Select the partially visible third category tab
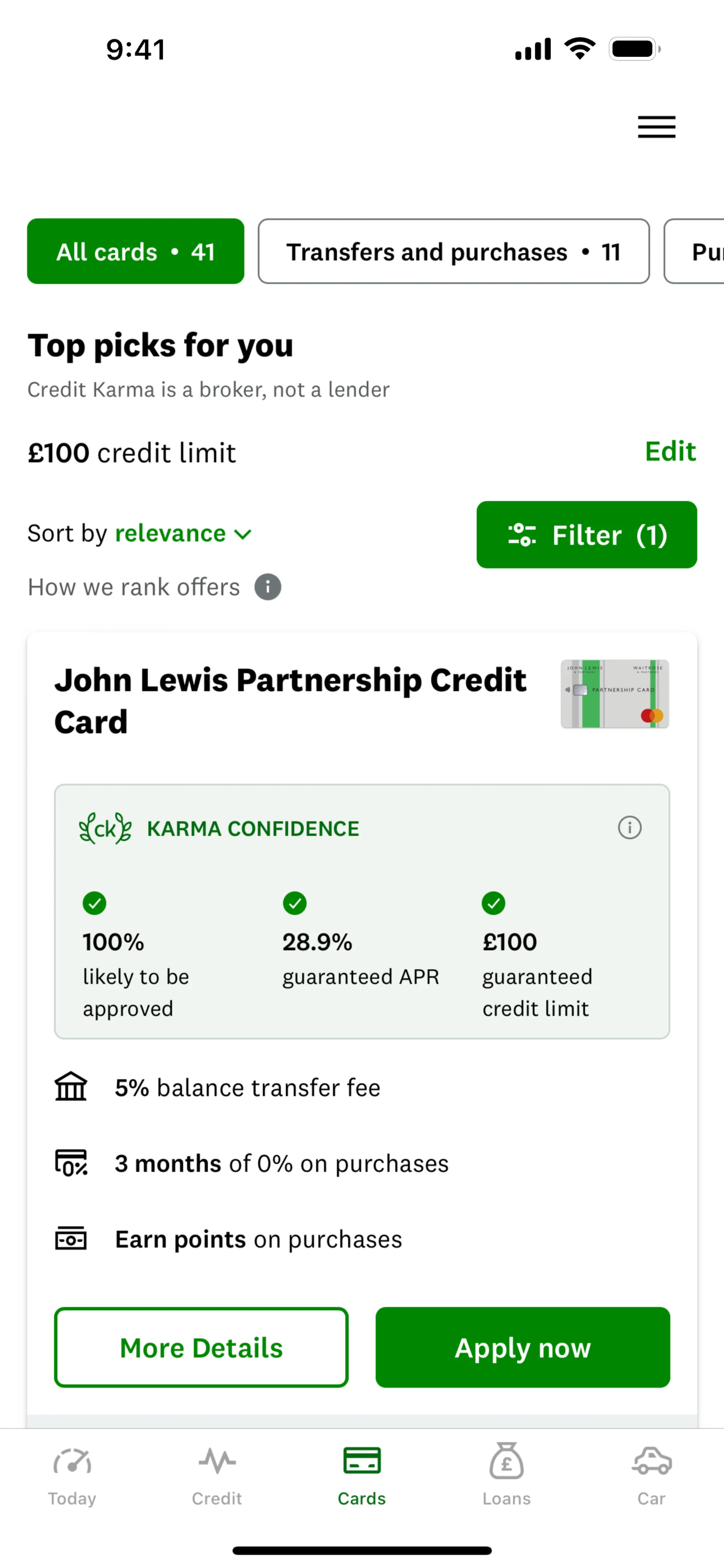724x1568 pixels. tap(698, 251)
